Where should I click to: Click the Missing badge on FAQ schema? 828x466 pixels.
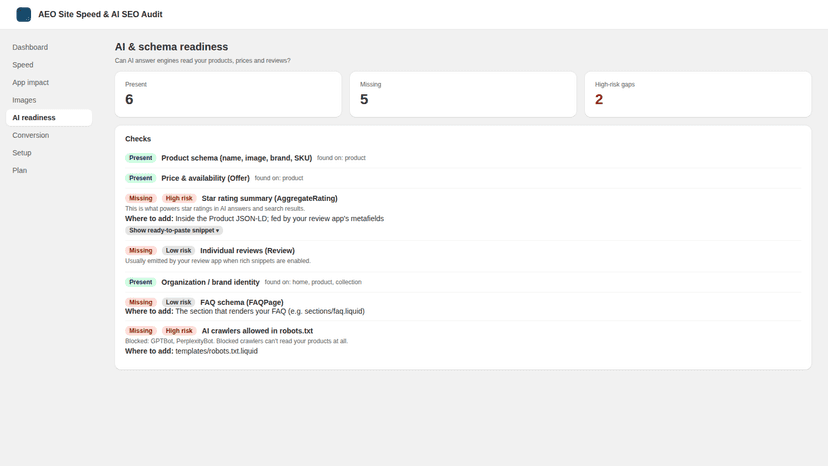(140, 302)
